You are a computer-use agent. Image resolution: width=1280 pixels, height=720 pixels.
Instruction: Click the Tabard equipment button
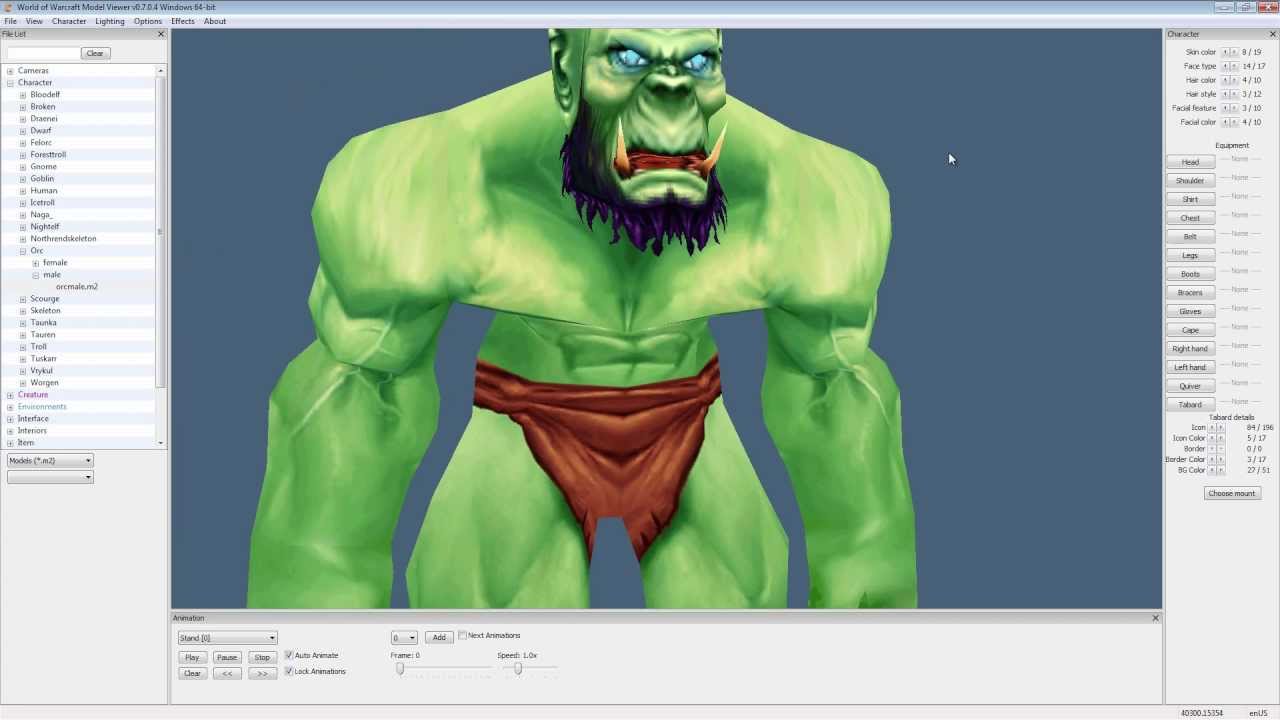click(1190, 405)
